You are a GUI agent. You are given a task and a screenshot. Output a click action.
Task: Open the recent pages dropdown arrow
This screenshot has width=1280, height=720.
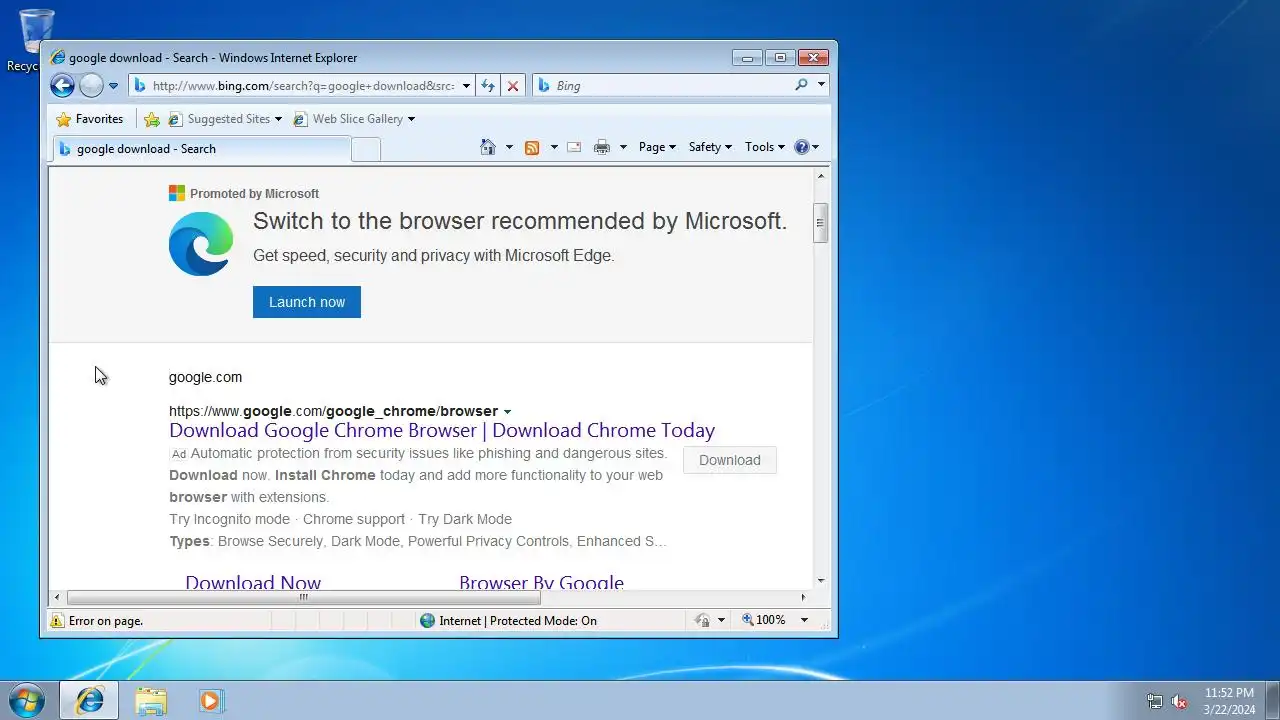(113, 86)
